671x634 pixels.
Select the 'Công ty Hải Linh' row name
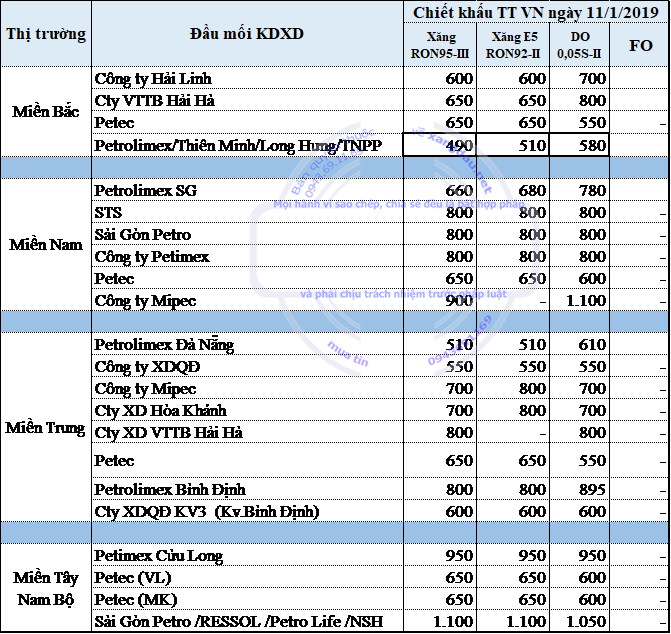click(x=247, y=78)
